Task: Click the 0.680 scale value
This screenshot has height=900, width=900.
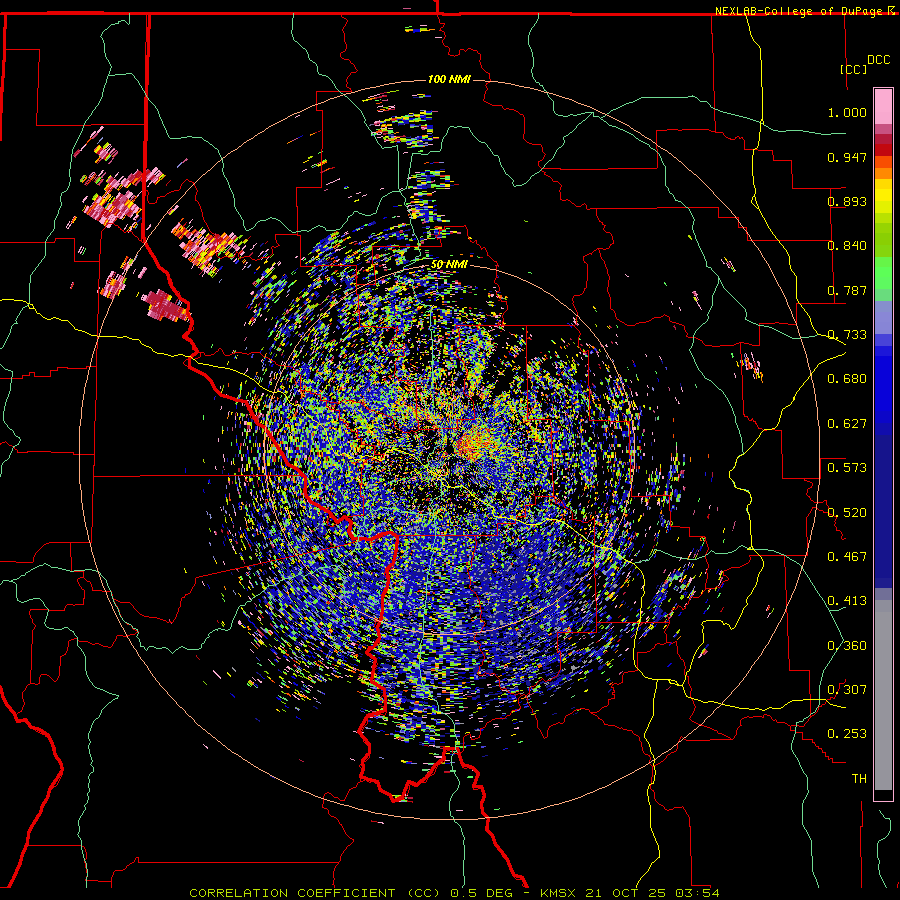Action: (847, 379)
